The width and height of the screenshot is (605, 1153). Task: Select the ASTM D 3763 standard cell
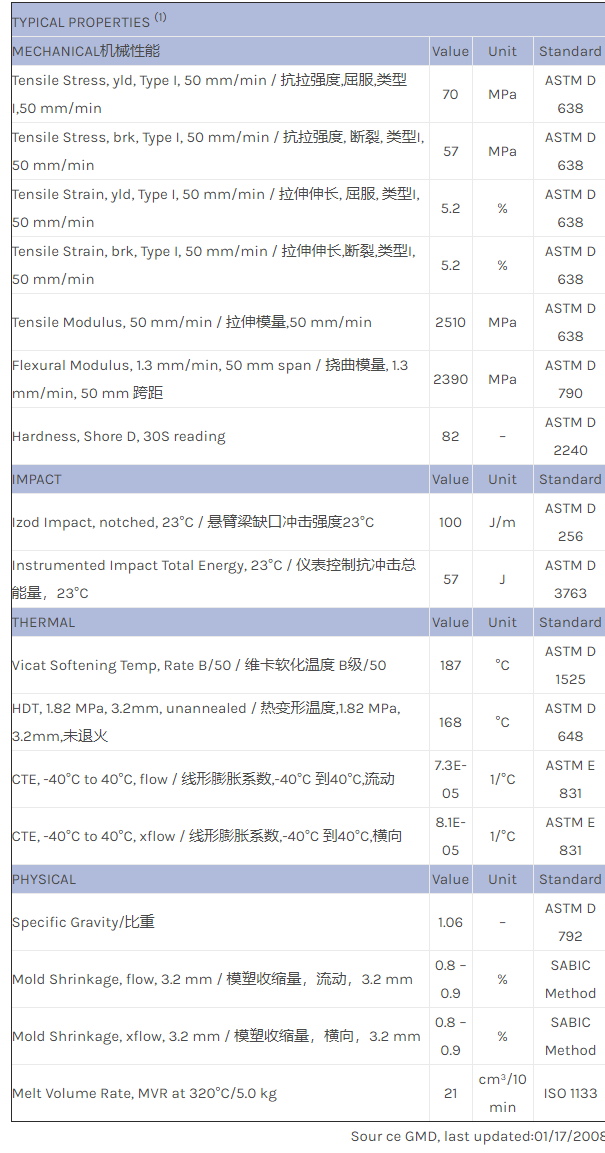point(570,579)
